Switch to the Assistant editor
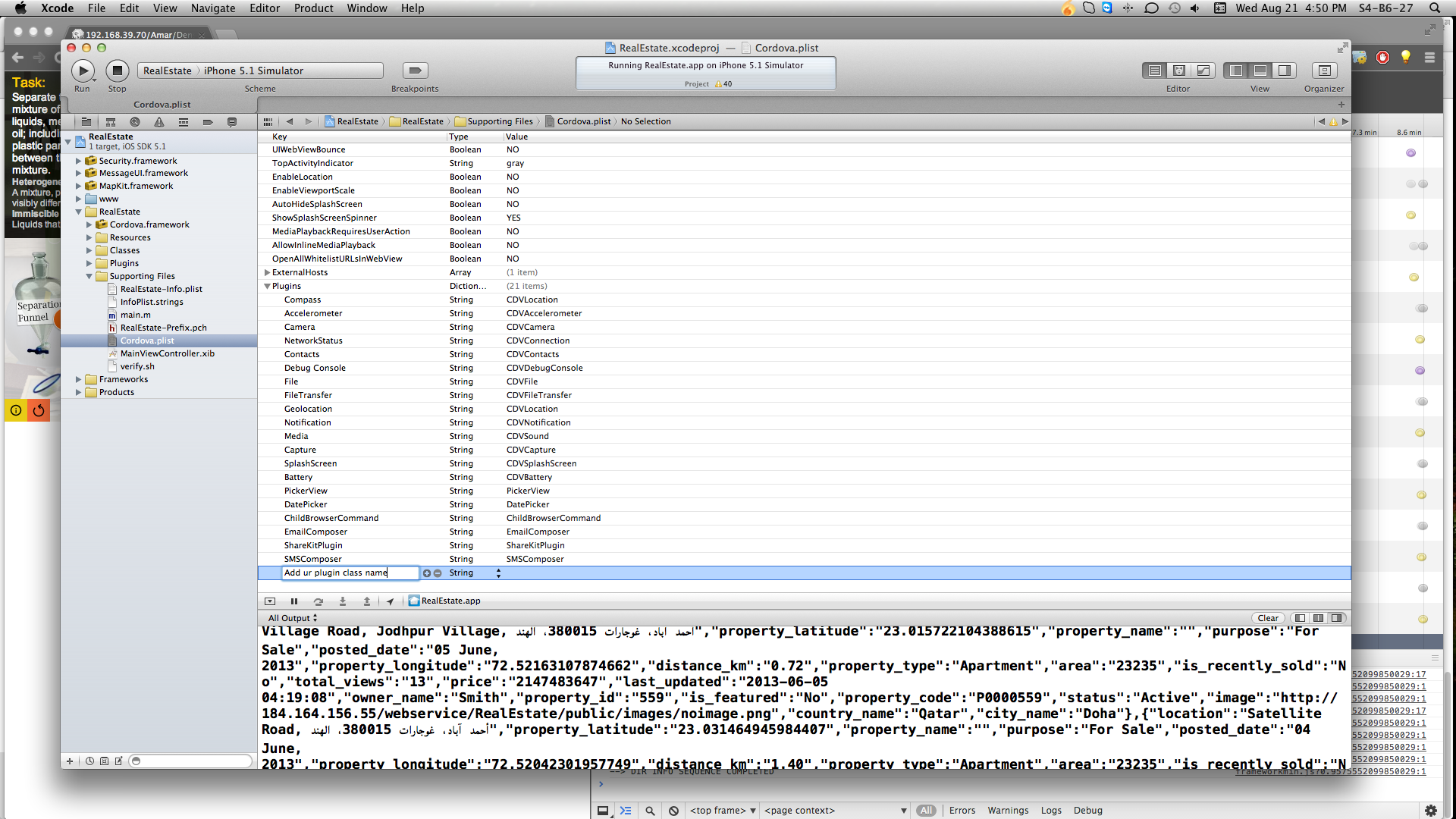 [1179, 71]
